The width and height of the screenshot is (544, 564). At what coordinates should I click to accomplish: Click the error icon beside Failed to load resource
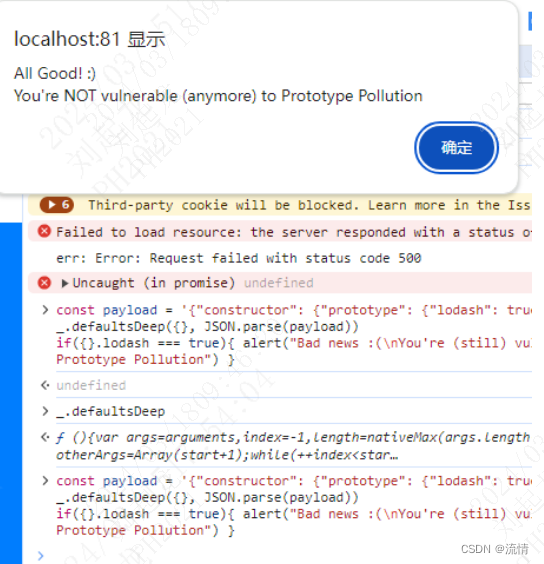[x=44, y=231]
